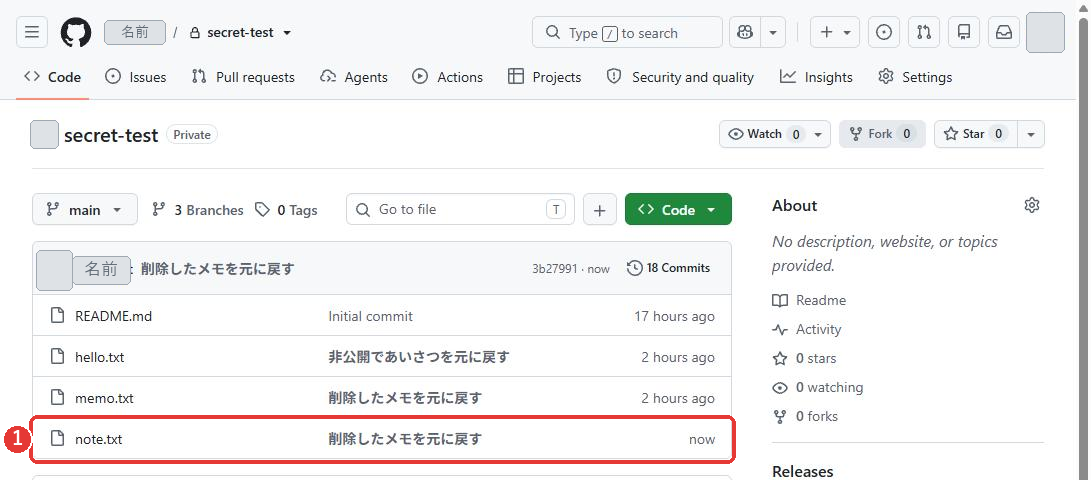Open the issues icon in header

[x=884, y=33]
